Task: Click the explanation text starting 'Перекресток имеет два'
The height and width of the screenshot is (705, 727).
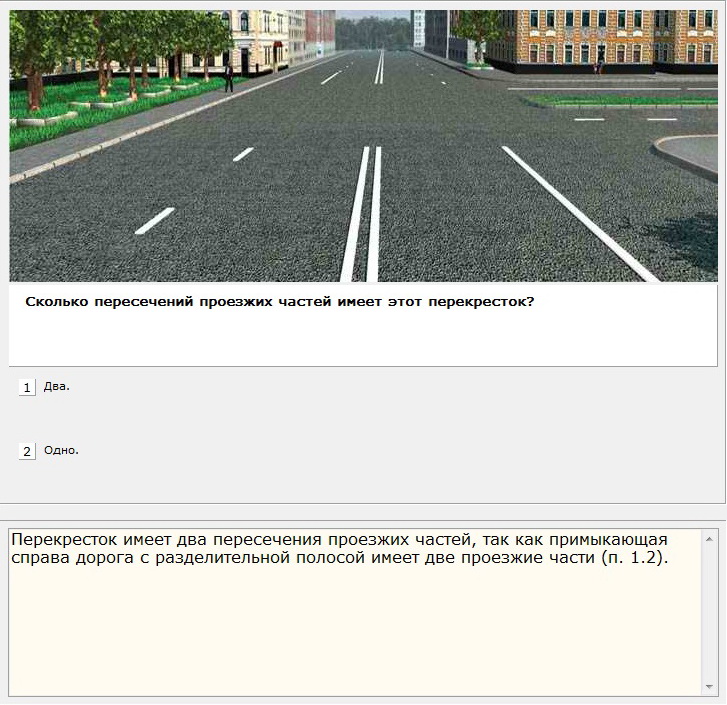Action: pos(339,548)
